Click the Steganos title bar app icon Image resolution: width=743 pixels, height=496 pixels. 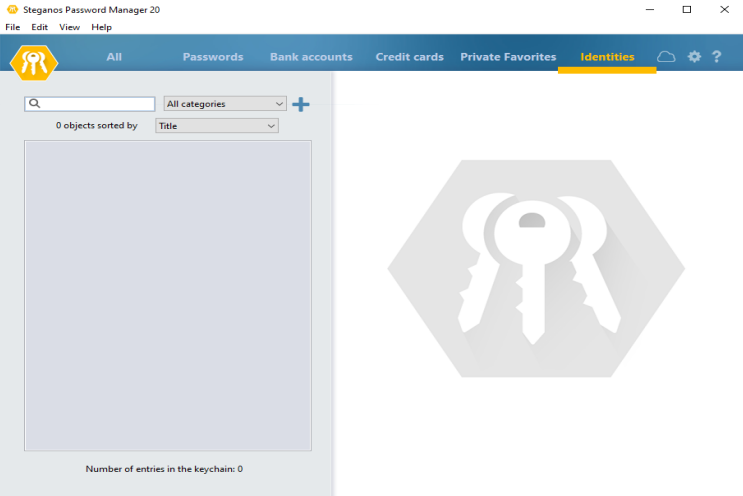(x=12, y=9)
